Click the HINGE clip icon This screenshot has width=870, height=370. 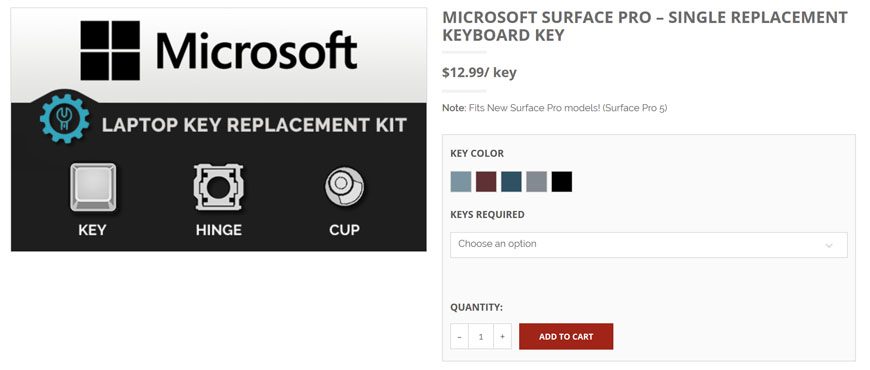click(219, 187)
